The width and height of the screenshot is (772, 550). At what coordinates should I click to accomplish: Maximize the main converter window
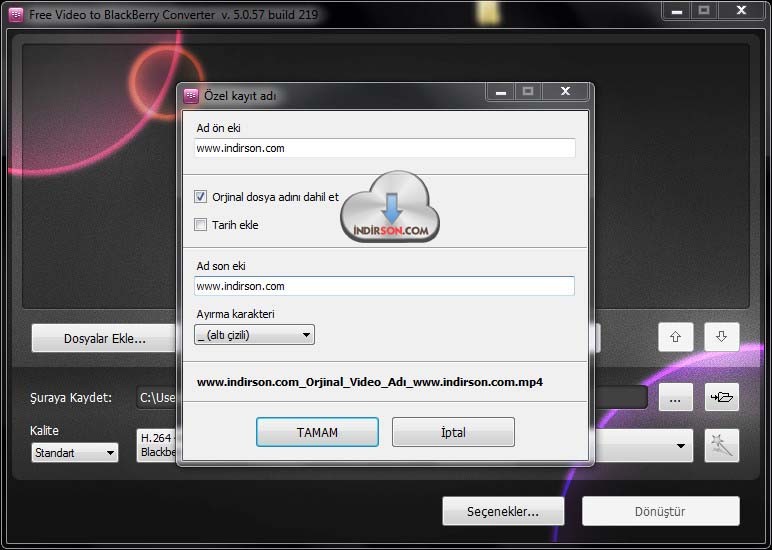[x=704, y=10]
